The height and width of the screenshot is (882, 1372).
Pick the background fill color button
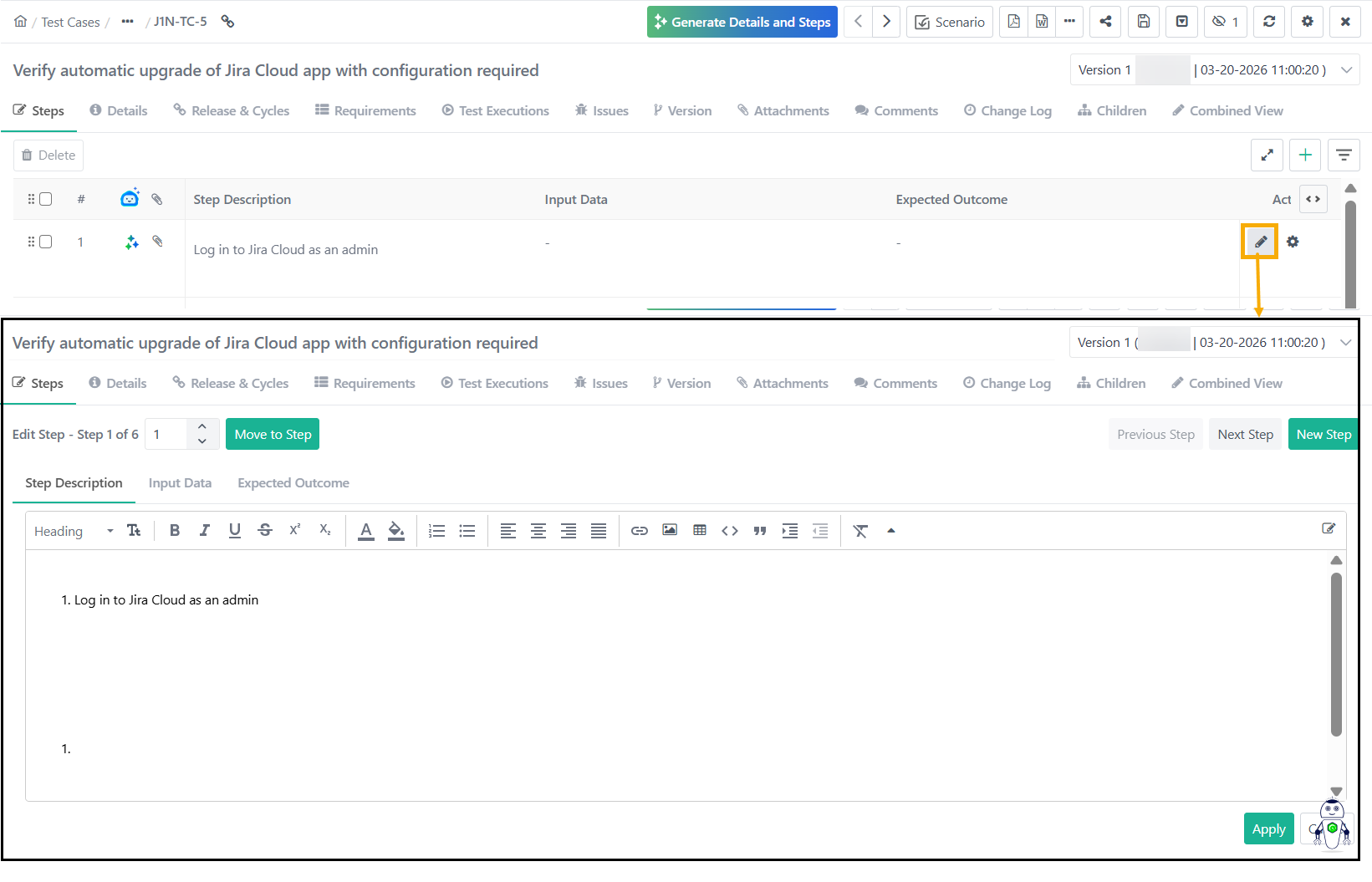(x=396, y=531)
